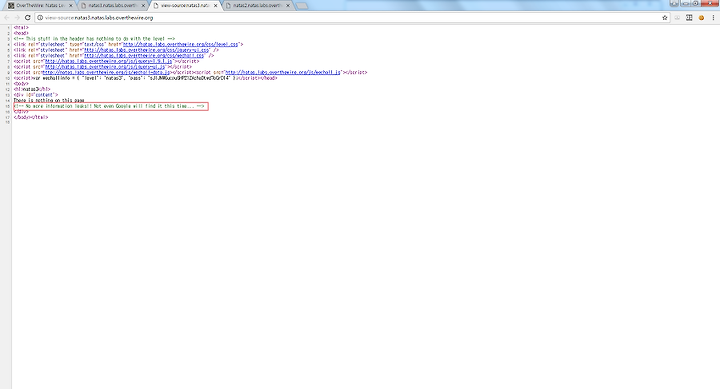
Task: Close the first natas3.natas.labs tab
Action: pos(143,6)
